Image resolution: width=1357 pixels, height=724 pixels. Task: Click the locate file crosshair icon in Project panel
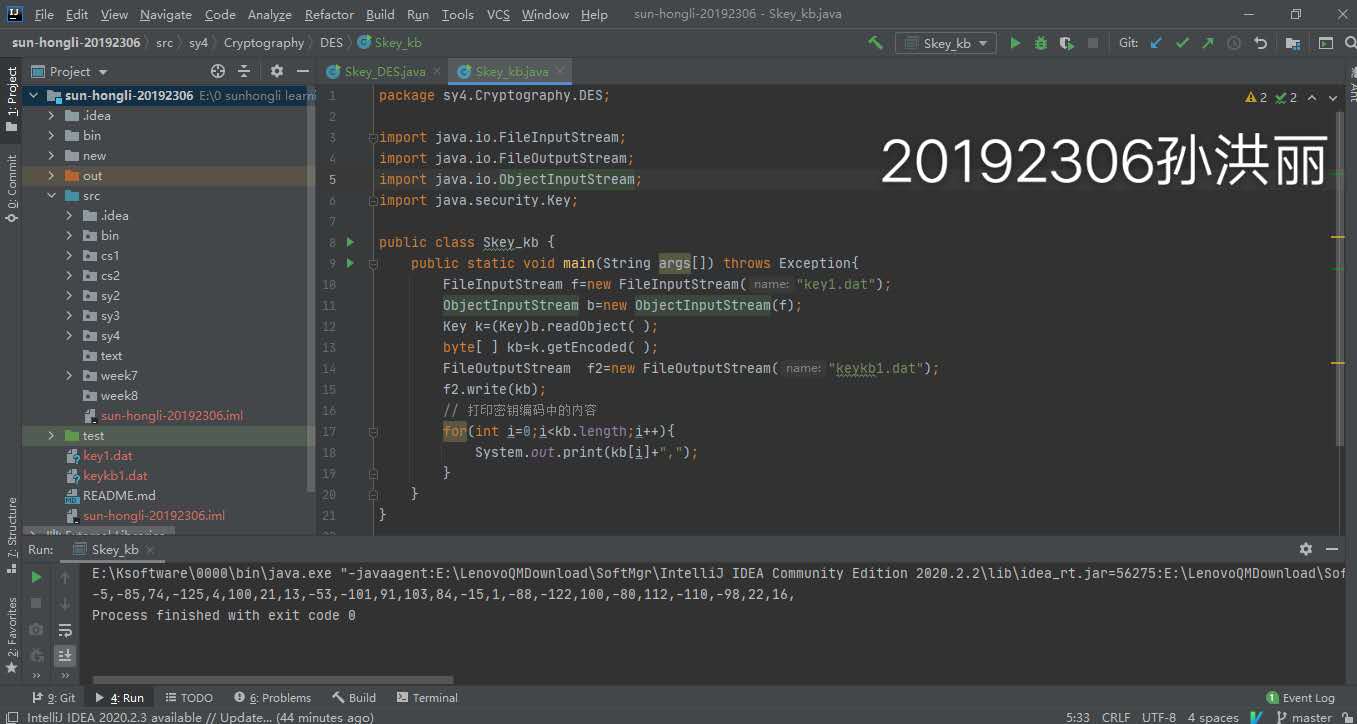pos(218,71)
